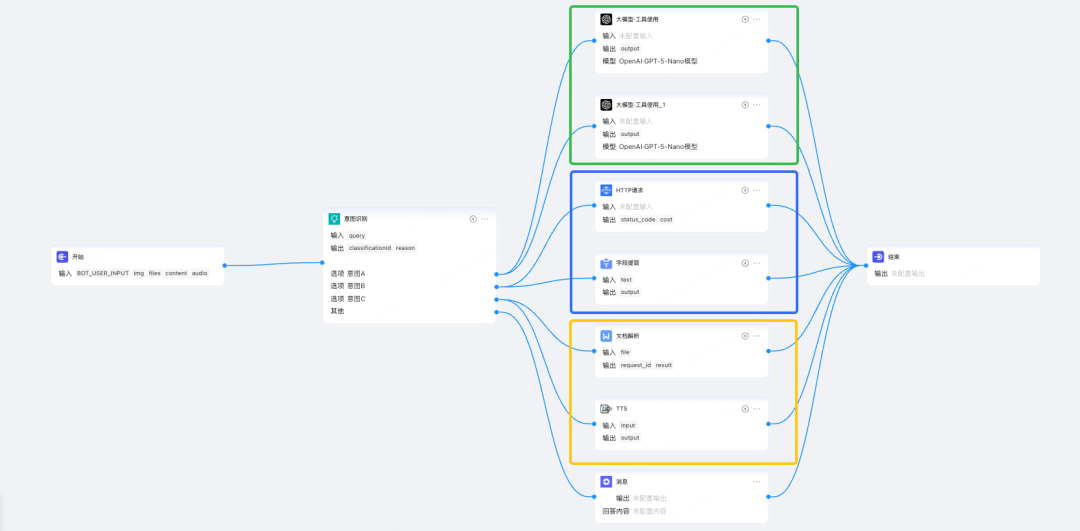The height and width of the screenshot is (531, 1080).
Task: Click the 开始 start node icon
Action: point(62,257)
